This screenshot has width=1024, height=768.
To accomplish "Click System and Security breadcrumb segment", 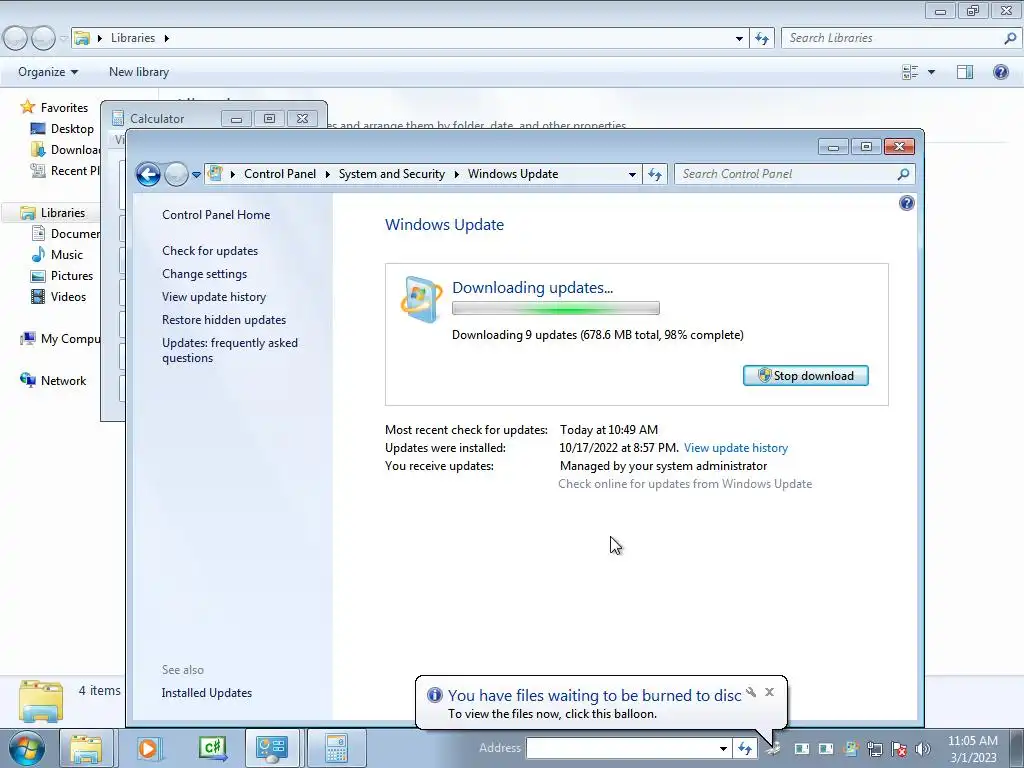I will (391, 174).
